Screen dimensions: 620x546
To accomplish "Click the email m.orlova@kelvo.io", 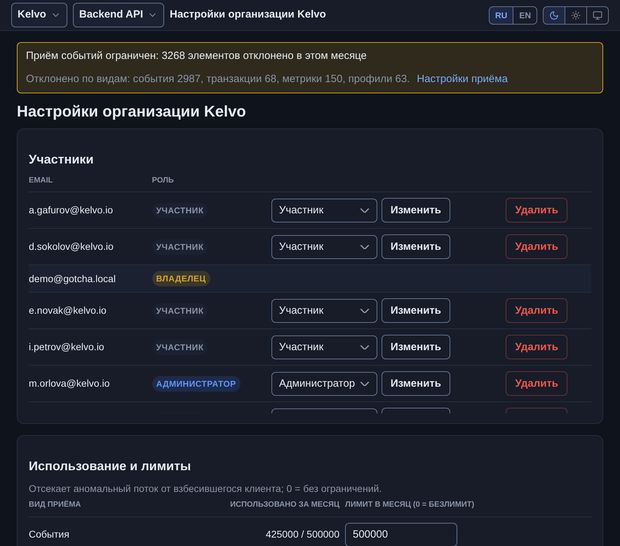I will point(69,384).
